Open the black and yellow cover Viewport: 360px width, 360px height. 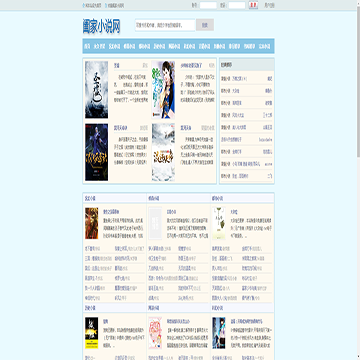(92, 333)
